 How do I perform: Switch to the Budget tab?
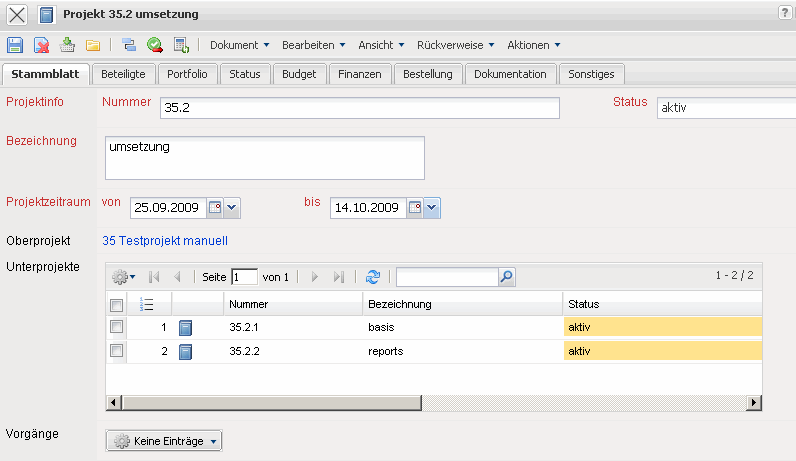(x=299, y=74)
